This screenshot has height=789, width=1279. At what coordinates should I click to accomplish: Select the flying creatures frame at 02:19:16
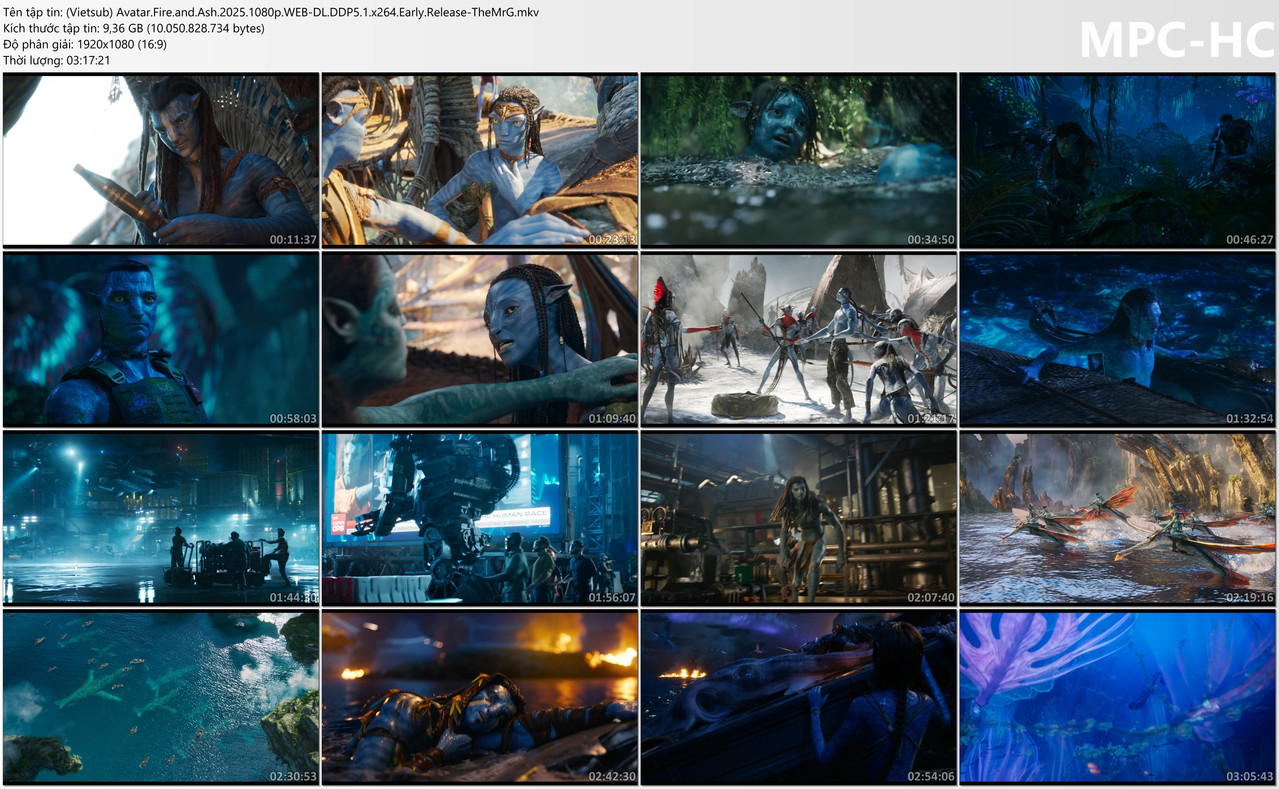[x=1118, y=518]
